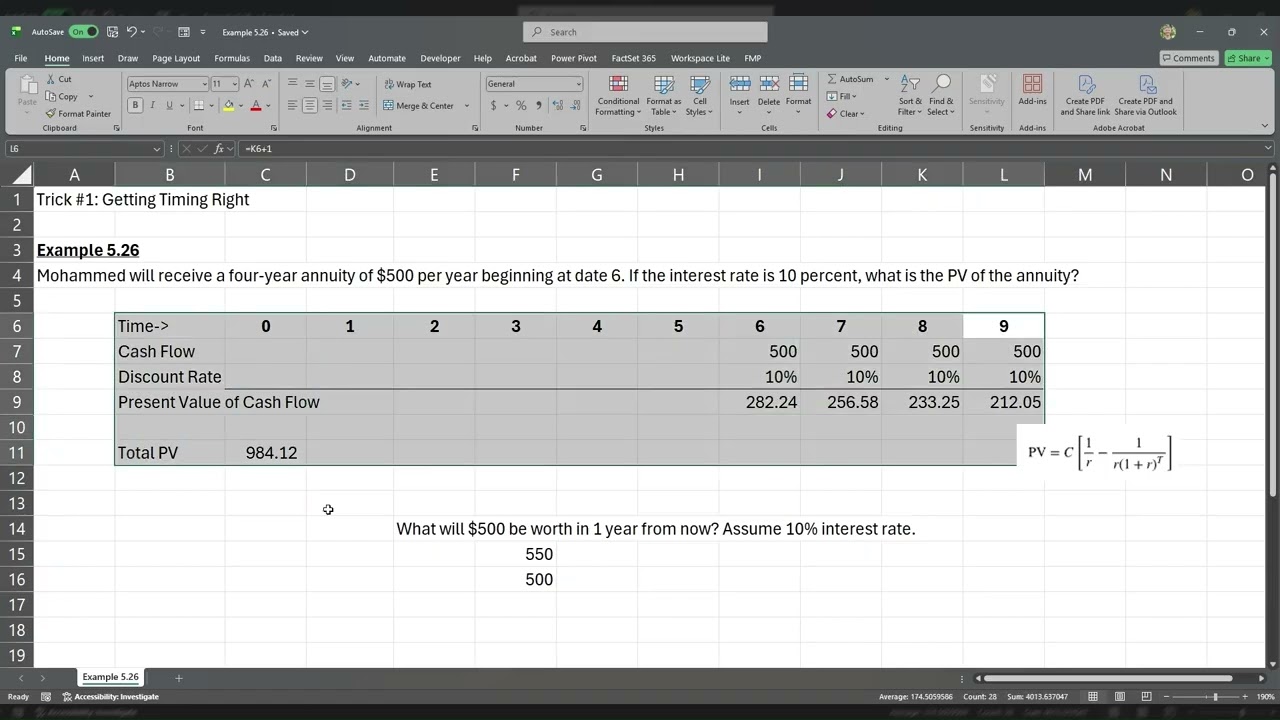Toggle Underline formatting
The image size is (1280, 720).
point(169,105)
